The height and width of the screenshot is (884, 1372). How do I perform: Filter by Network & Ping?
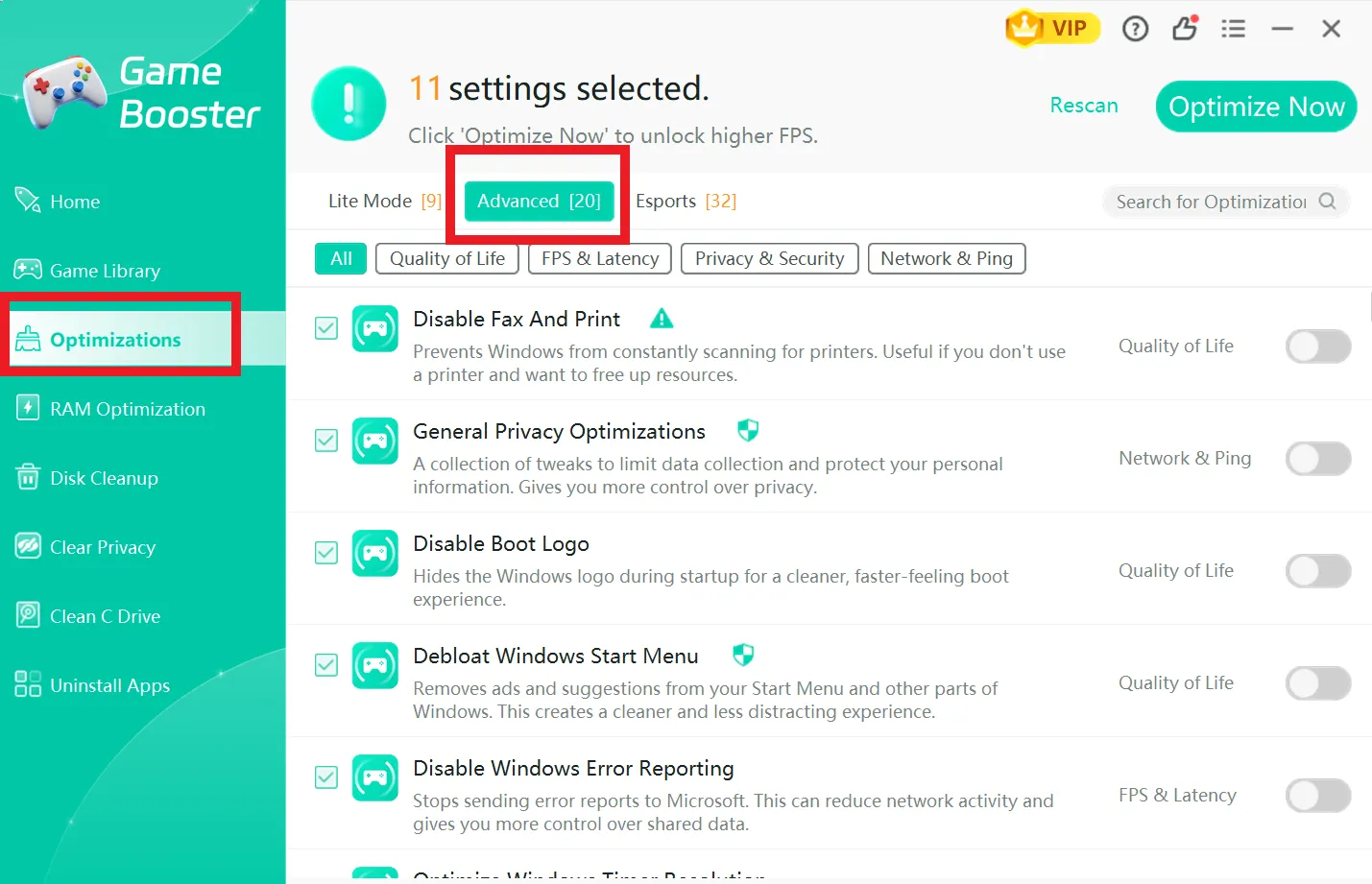947,258
